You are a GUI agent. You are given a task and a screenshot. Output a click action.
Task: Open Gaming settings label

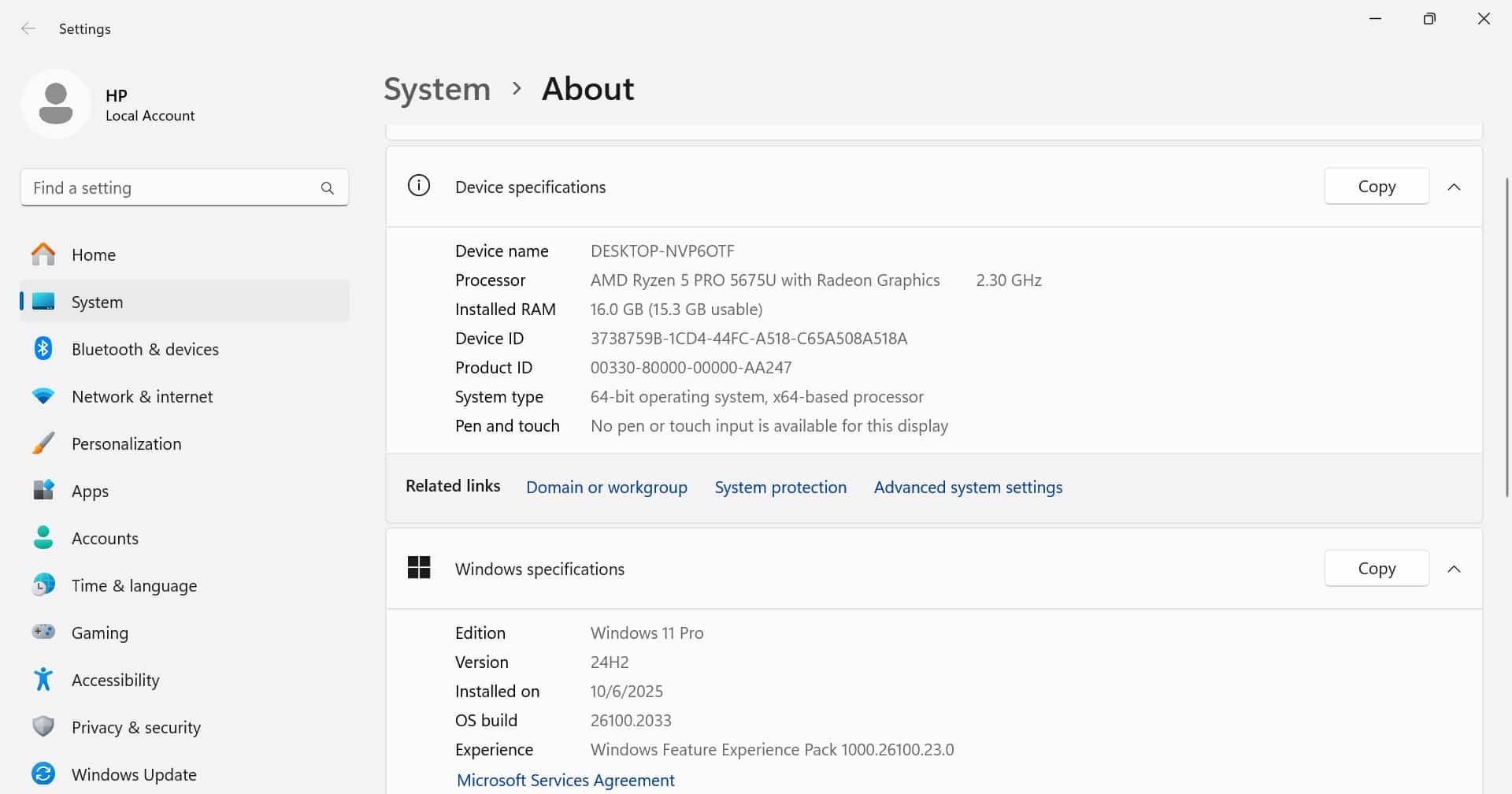99,633
